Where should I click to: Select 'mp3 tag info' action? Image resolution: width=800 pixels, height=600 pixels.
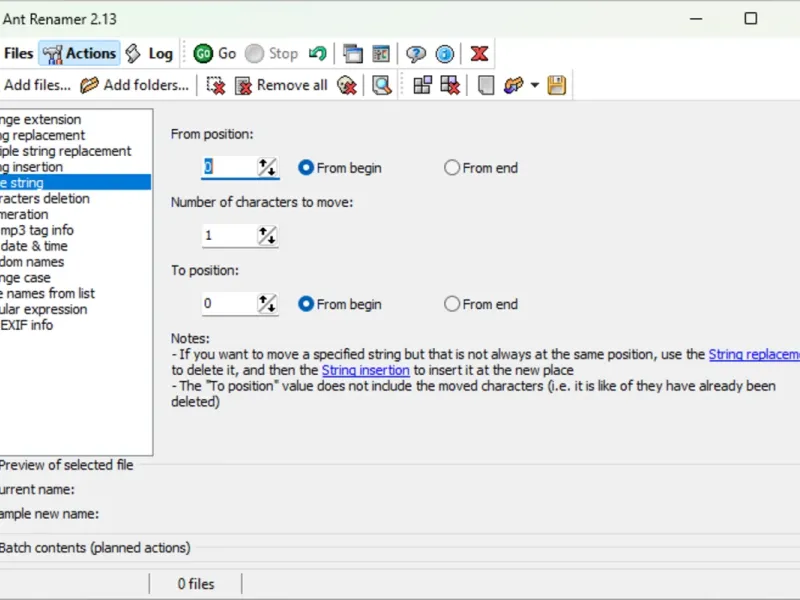coord(75,230)
